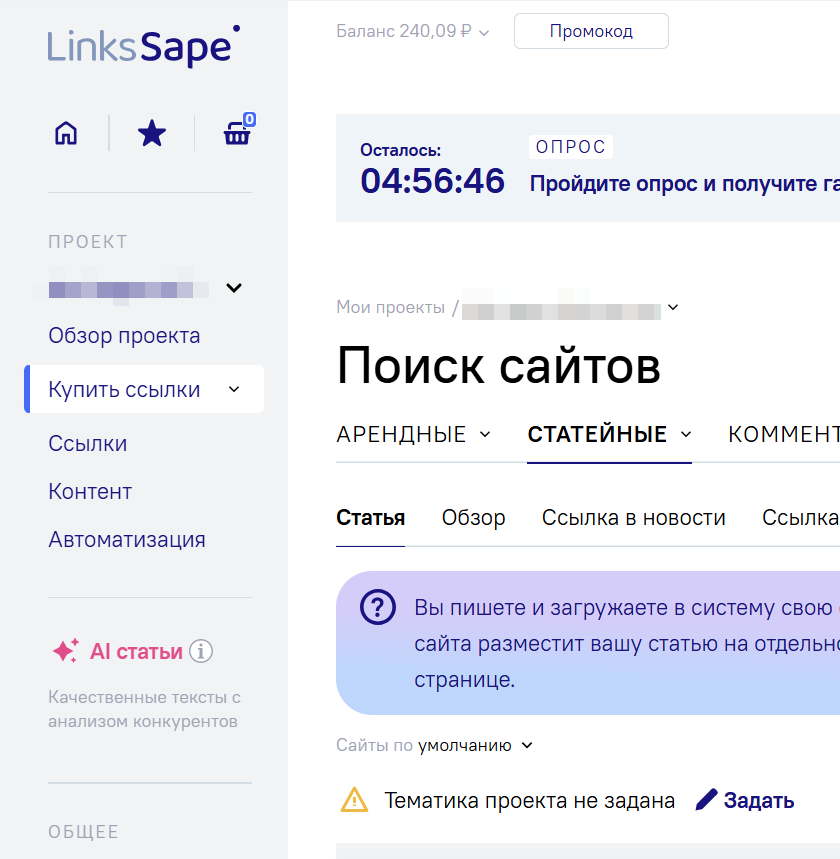The width and height of the screenshot is (840, 859).
Task: Select the Обзор subtab
Action: tap(473, 518)
